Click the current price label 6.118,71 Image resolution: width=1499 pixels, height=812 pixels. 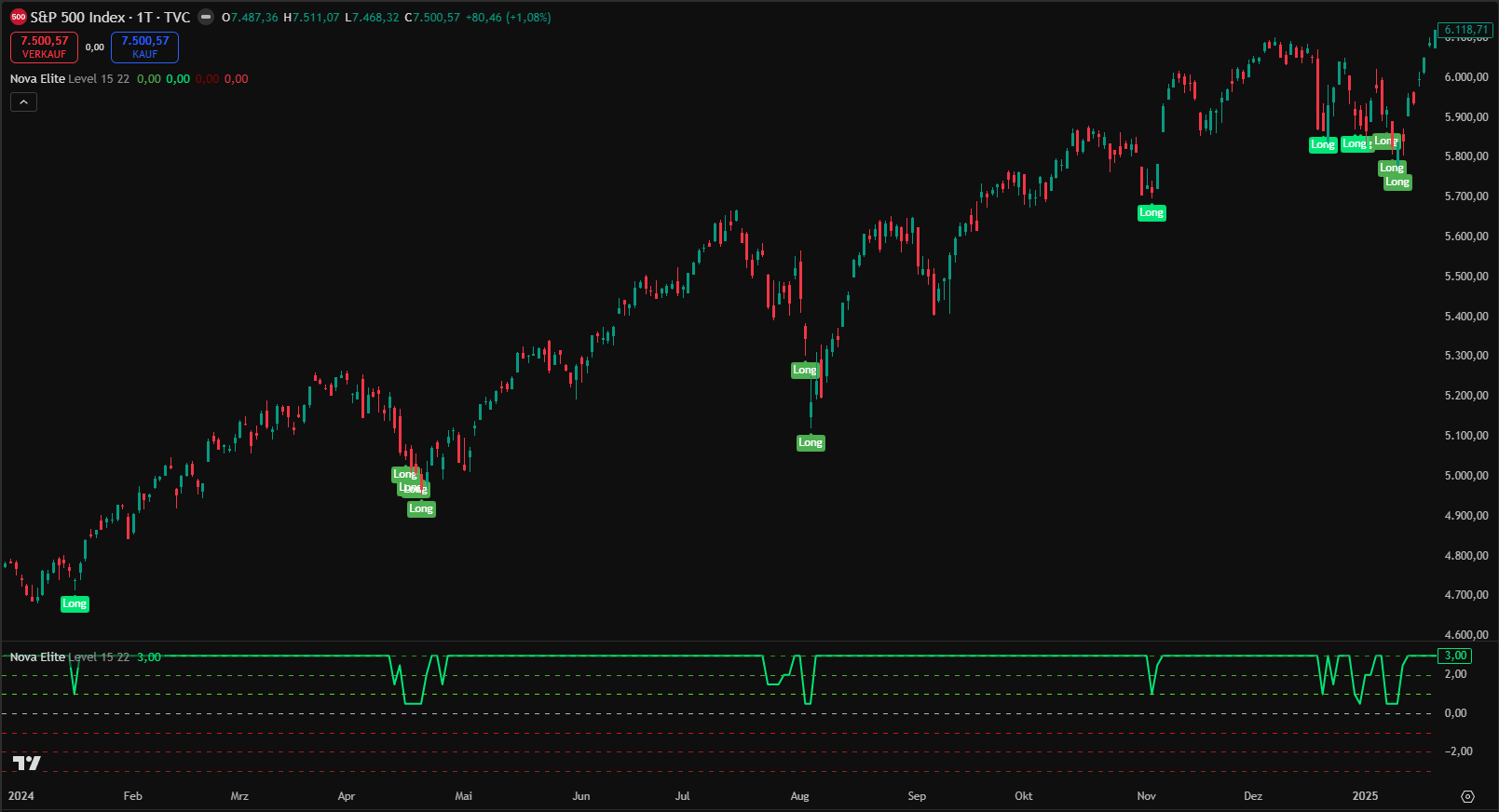(x=1465, y=30)
